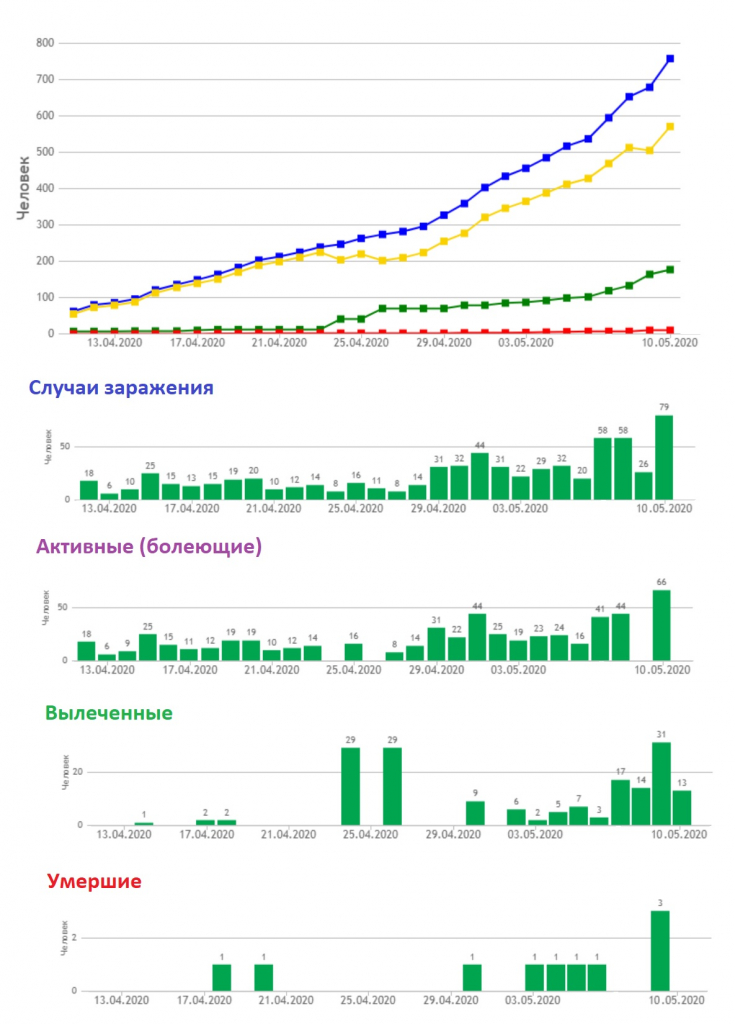Select the bar labeled 26 in infection cases chart
The width and height of the screenshot is (735, 1024).
pos(644,486)
